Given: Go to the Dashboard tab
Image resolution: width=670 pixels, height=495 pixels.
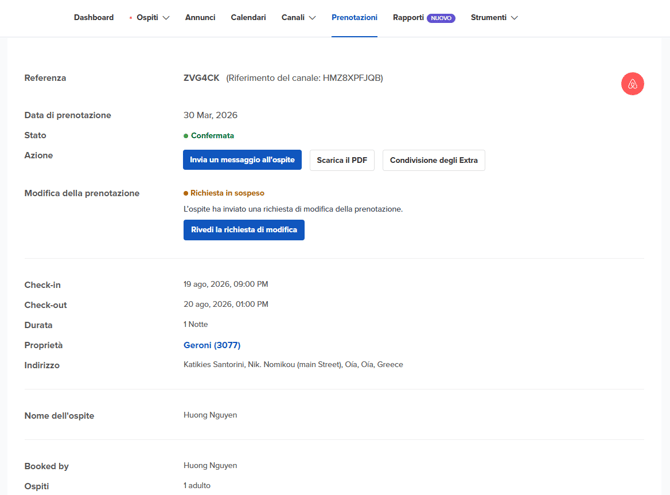Looking at the screenshot, I should point(94,18).
